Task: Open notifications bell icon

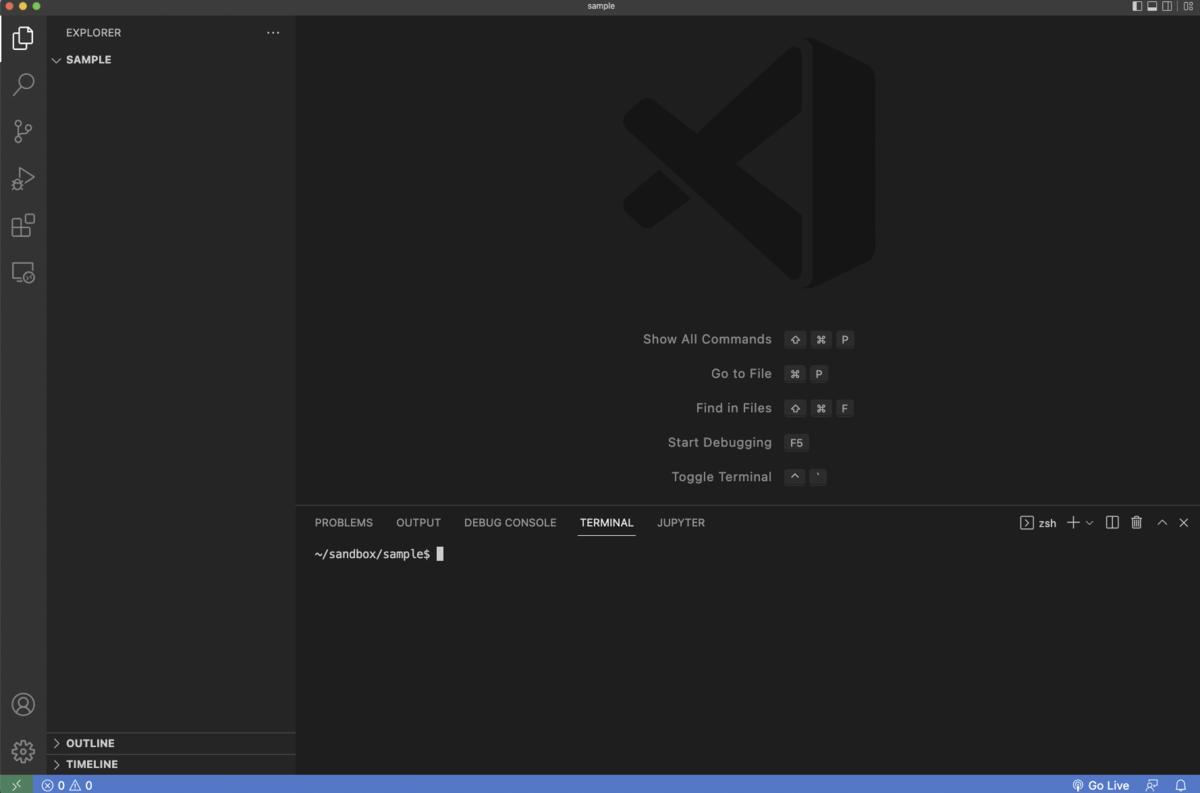Action: click(1182, 785)
